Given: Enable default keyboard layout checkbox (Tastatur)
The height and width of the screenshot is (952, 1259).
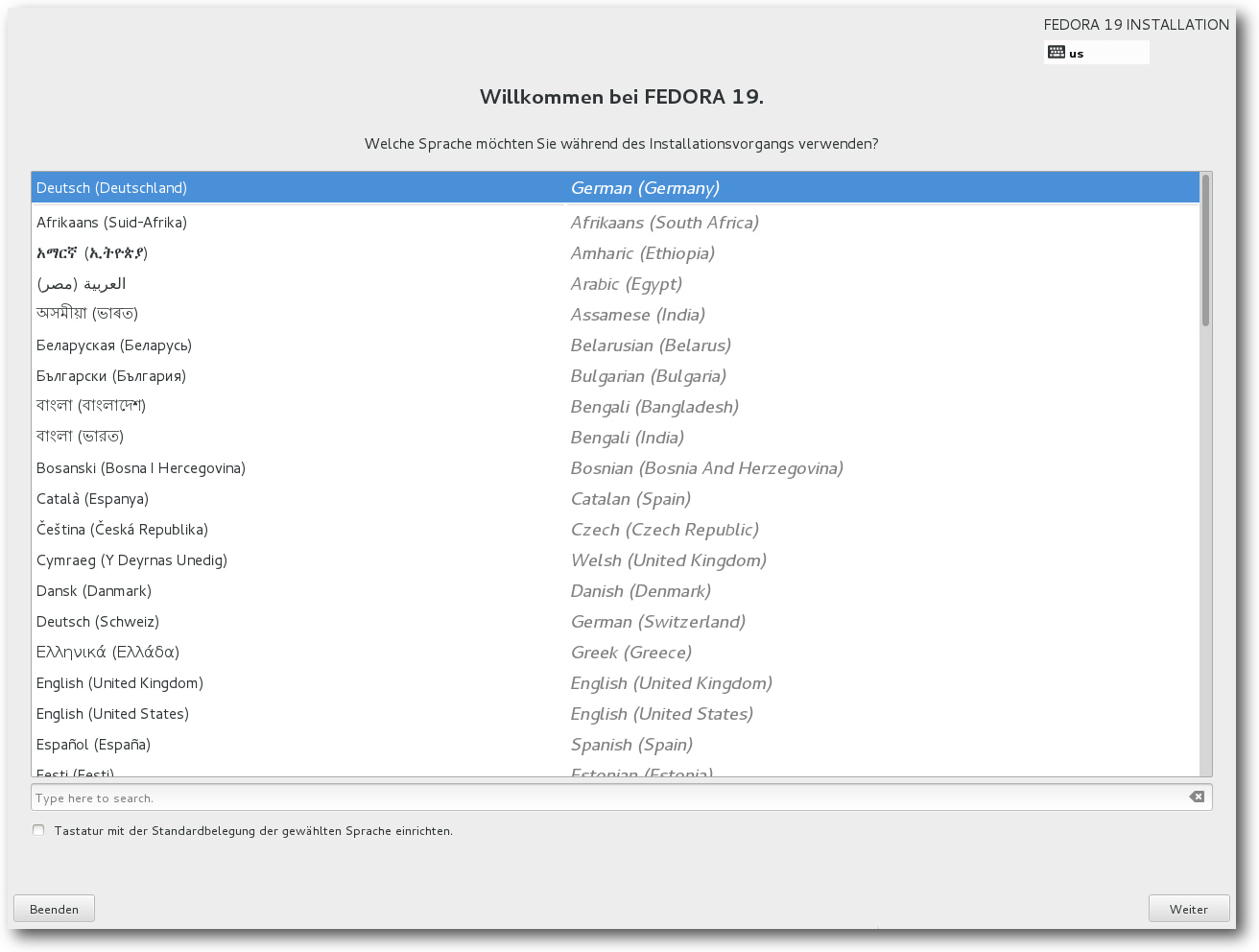Looking at the screenshot, I should pyautogui.click(x=38, y=830).
